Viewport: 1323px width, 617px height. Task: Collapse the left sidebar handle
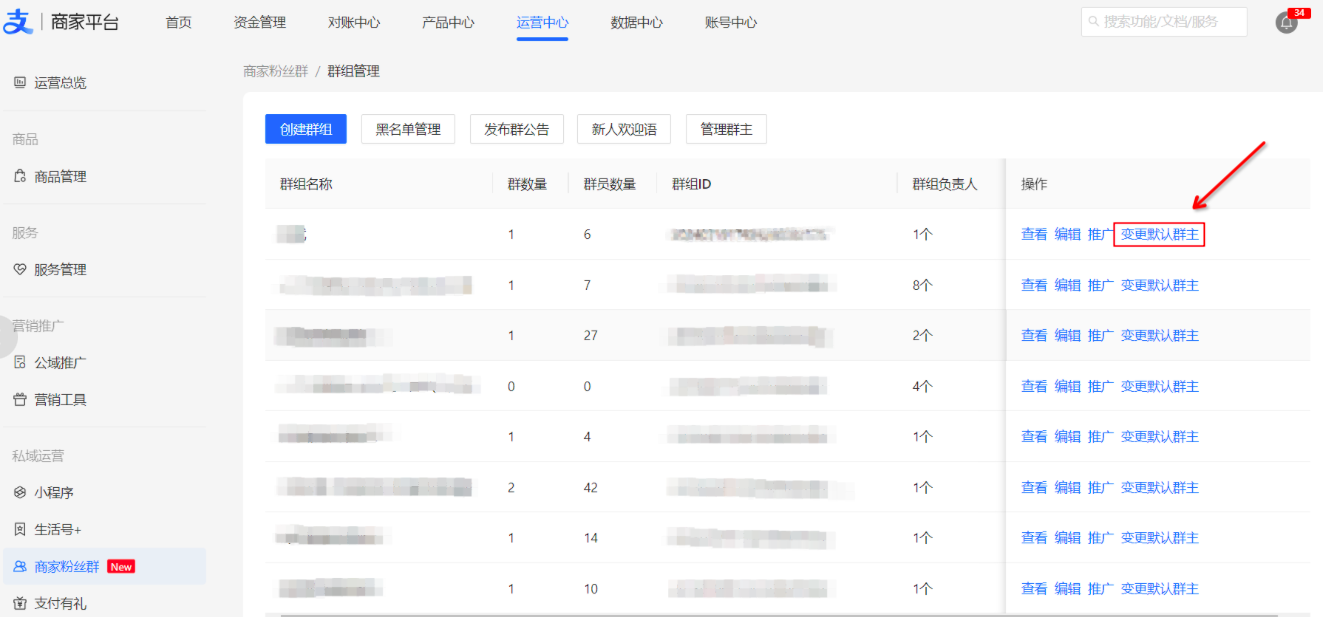tap(8, 341)
